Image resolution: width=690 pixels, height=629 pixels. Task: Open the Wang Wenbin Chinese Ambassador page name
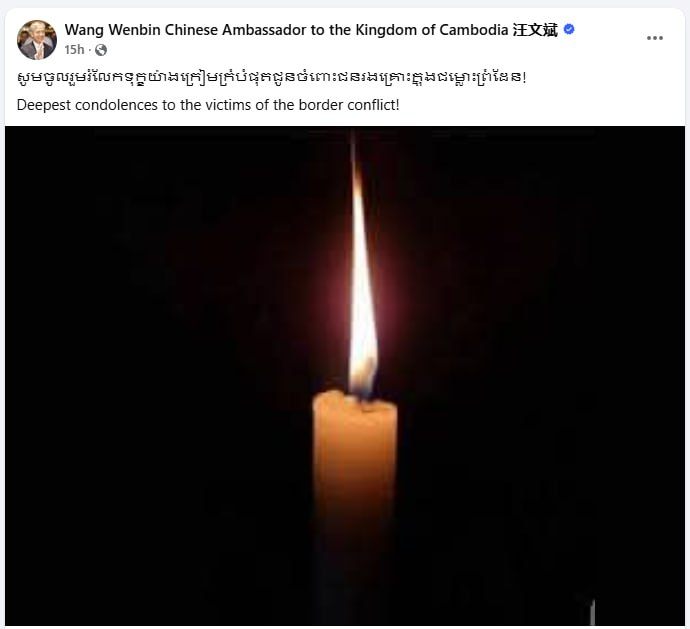[x=311, y=30]
